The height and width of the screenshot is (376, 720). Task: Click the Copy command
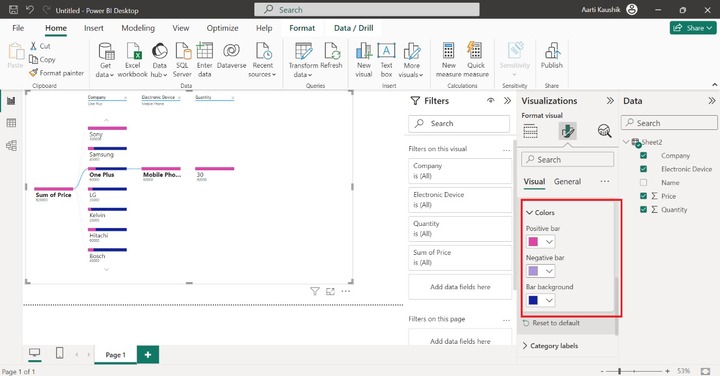point(42,59)
